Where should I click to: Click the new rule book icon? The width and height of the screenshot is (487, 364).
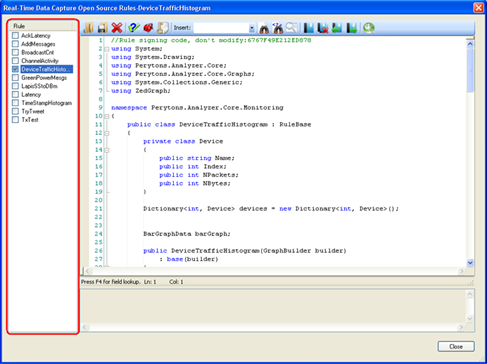click(88, 28)
